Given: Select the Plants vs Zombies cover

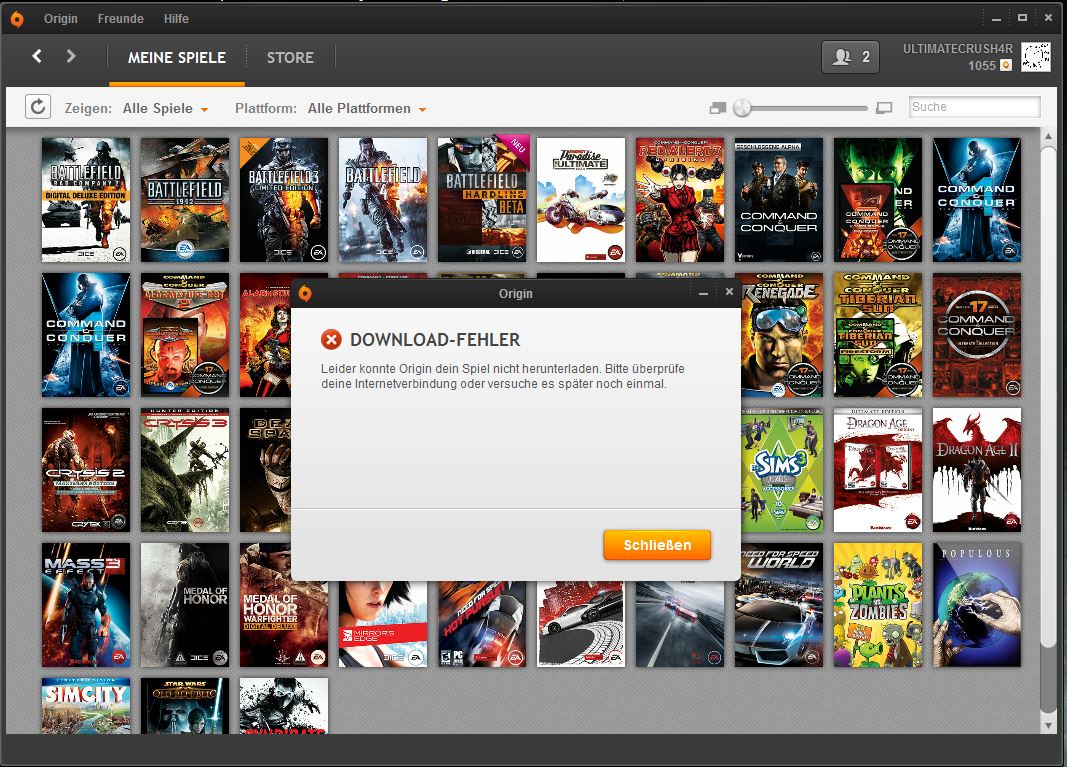Looking at the screenshot, I should point(878,605).
